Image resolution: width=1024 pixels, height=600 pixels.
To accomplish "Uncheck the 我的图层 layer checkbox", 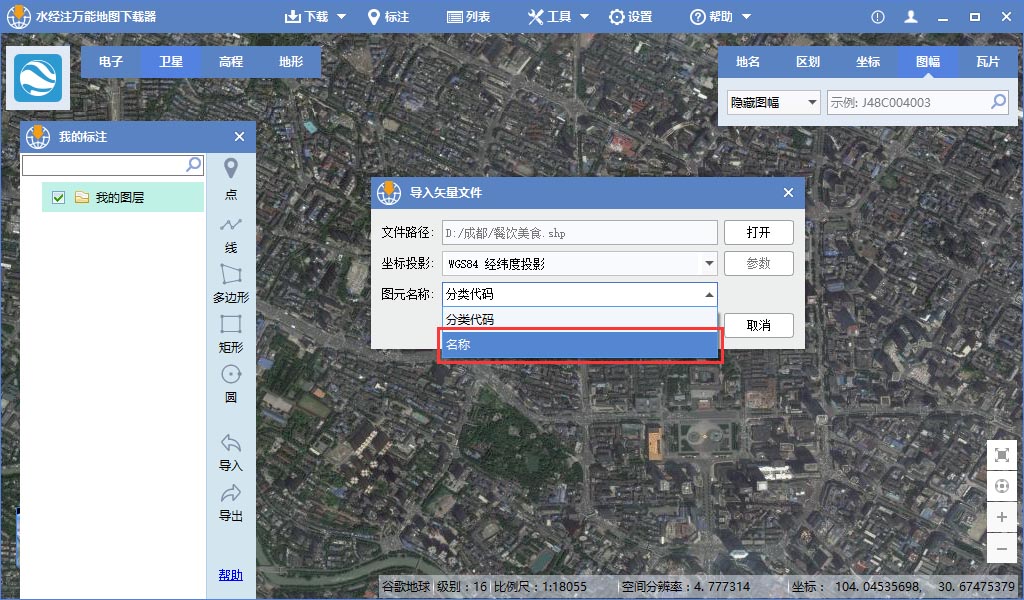I will click(x=58, y=197).
